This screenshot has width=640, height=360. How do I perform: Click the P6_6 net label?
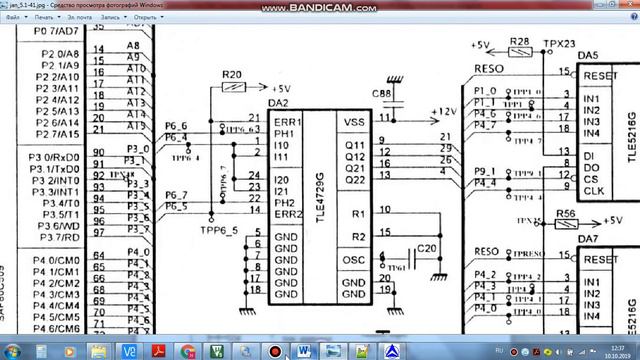point(176,126)
